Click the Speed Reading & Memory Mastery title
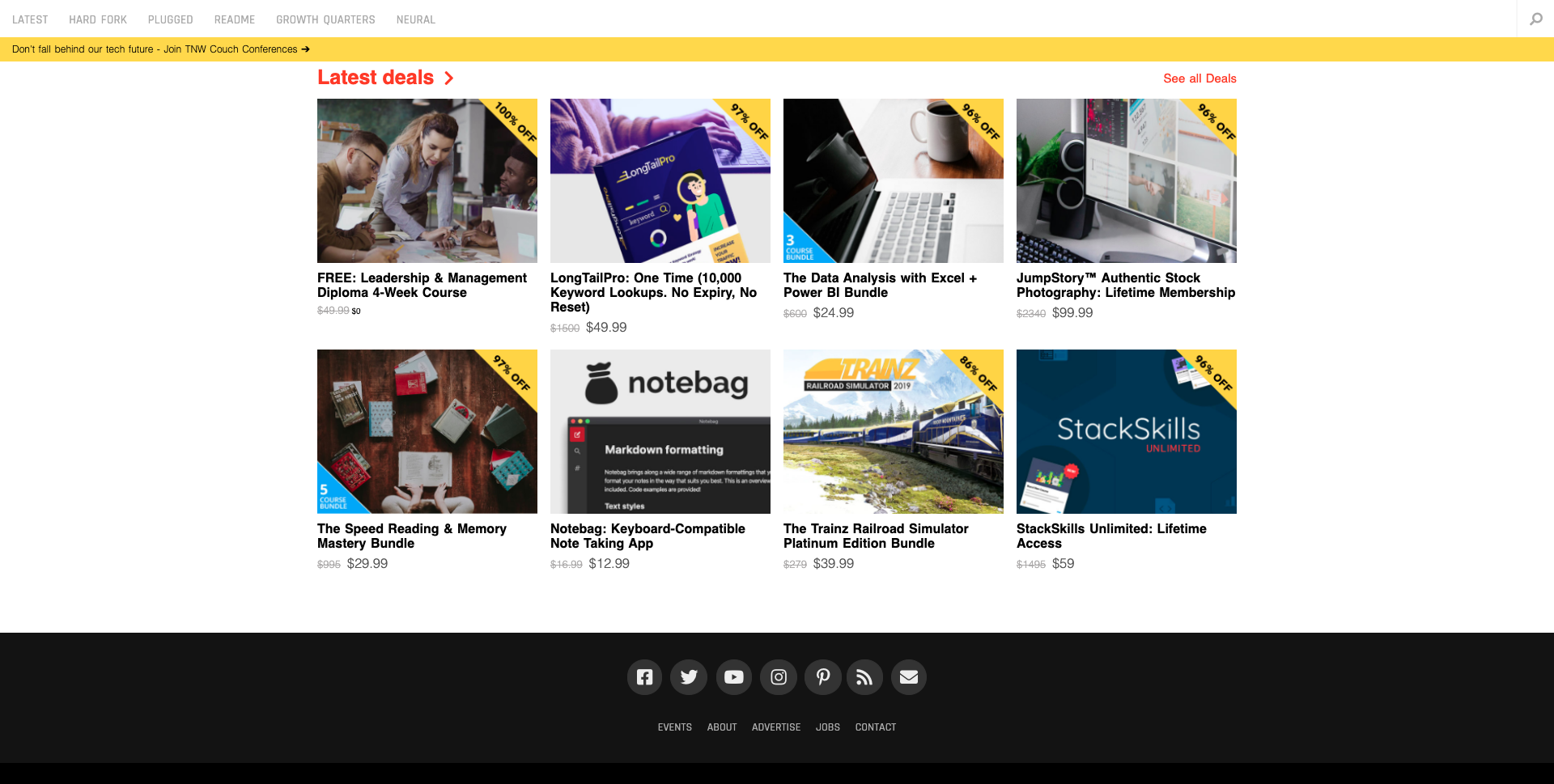Screen dimensions: 1554x784 pyautogui.click(x=412, y=536)
